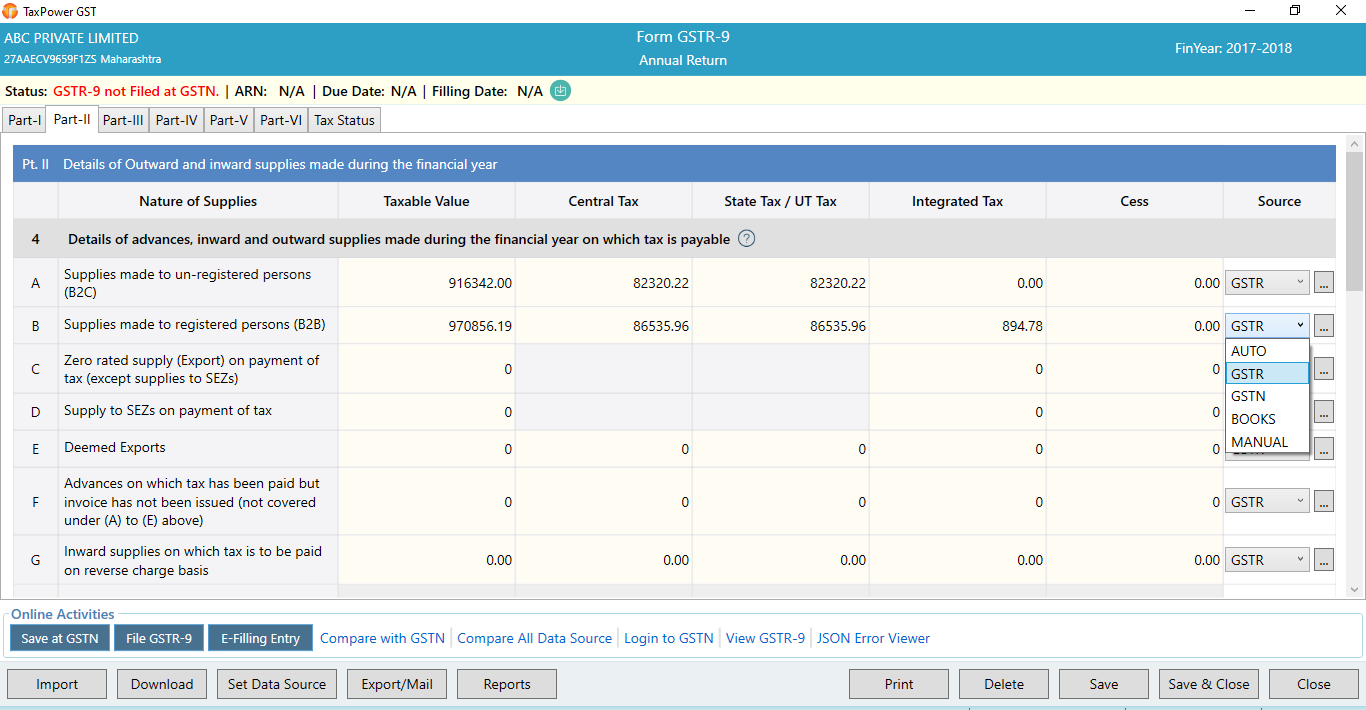This screenshot has height=710, width=1366.
Task: Click the TaxPower GST app icon in title bar
Action: click(x=10, y=11)
